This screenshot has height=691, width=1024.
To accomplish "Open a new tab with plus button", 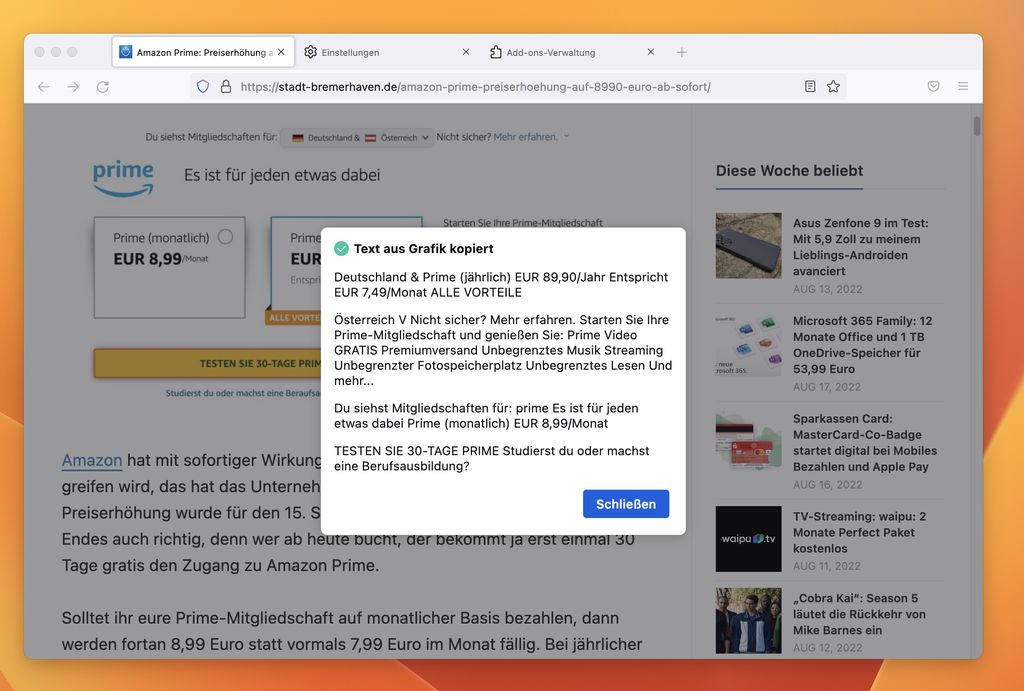I will (682, 52).
